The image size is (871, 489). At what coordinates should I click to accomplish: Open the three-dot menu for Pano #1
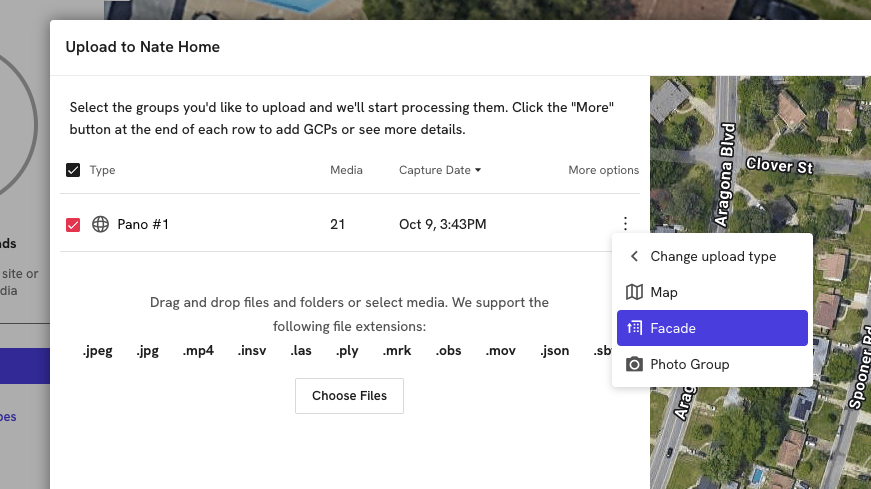click(x=625, y=224)
